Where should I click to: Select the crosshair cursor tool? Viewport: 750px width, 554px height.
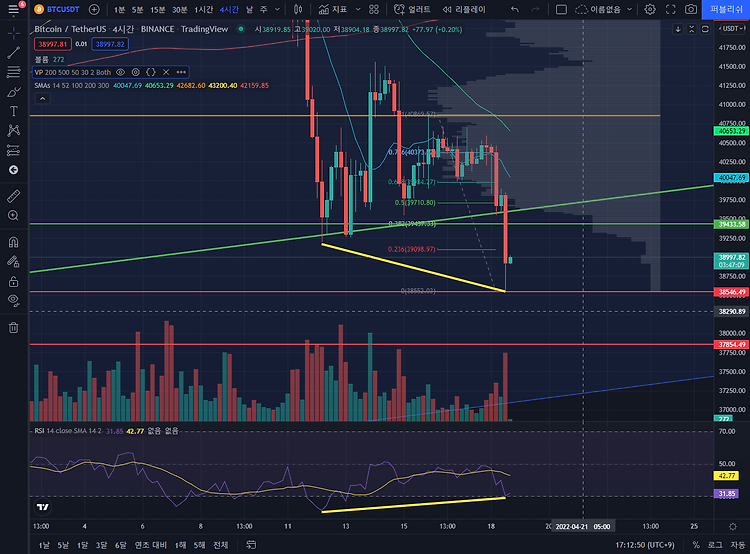13,33
